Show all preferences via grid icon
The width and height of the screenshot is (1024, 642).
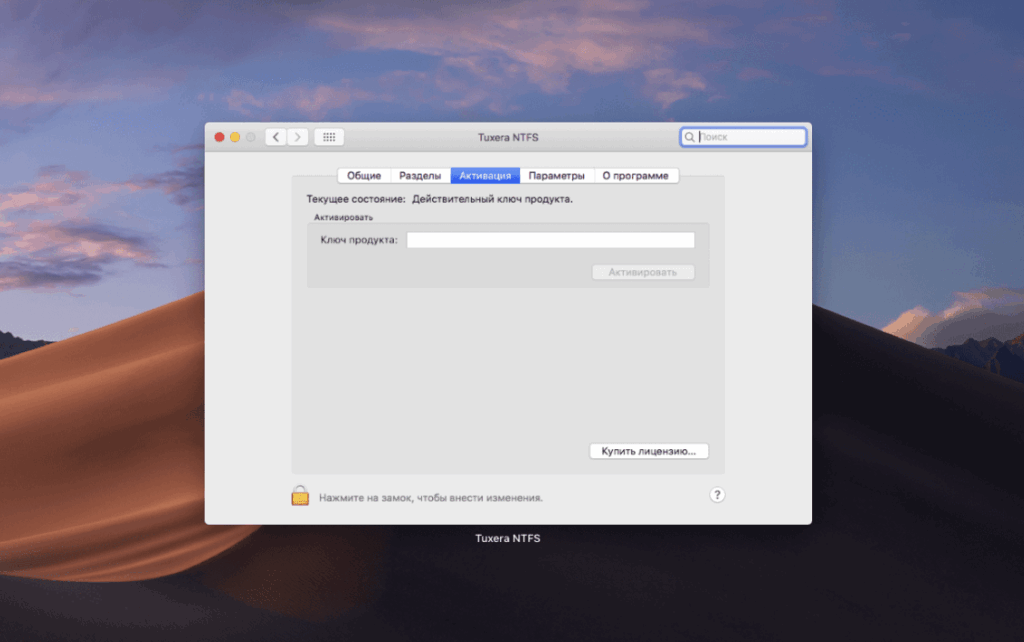(329, 137)
